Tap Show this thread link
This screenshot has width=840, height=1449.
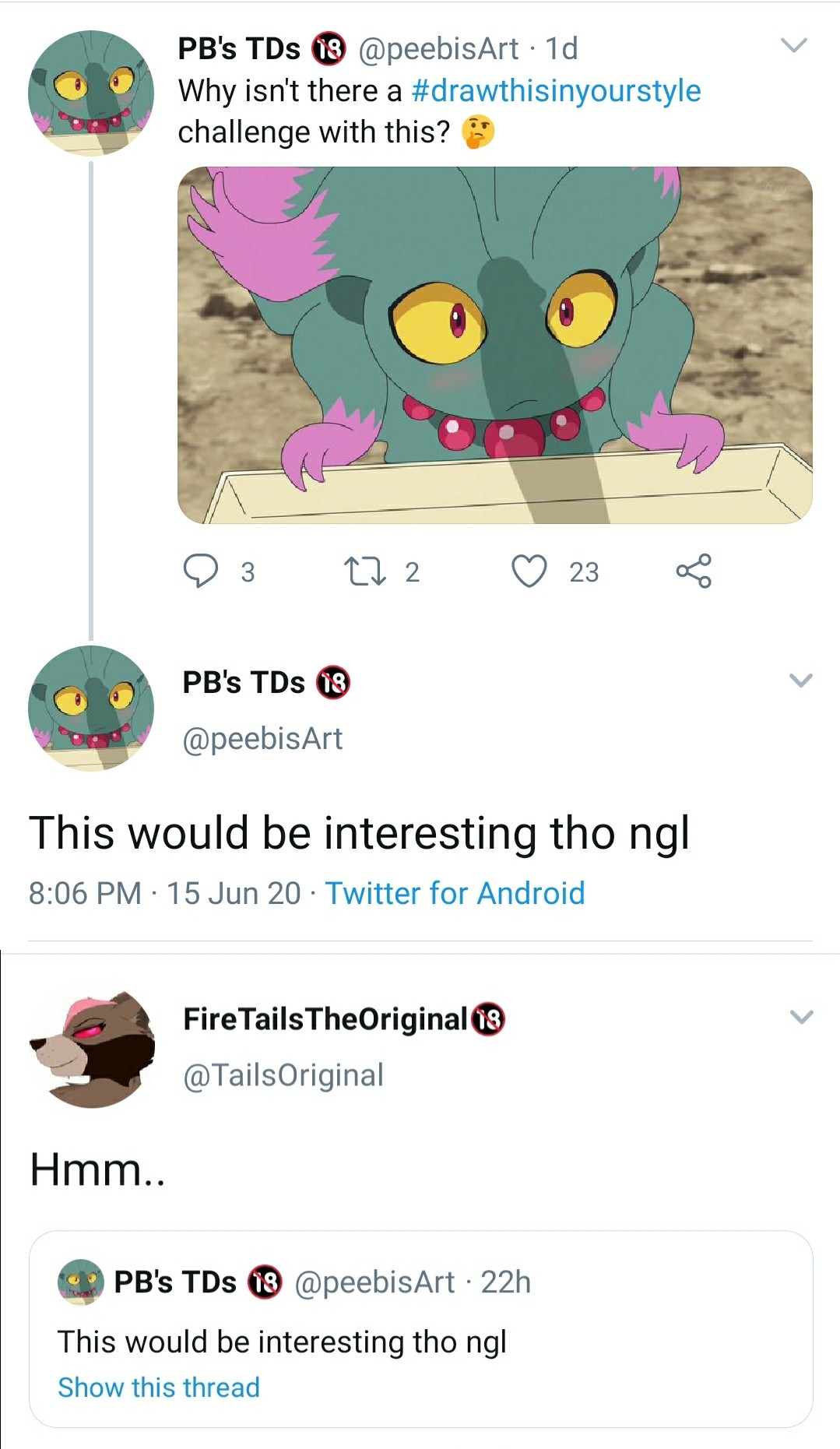coord(159,1387)
